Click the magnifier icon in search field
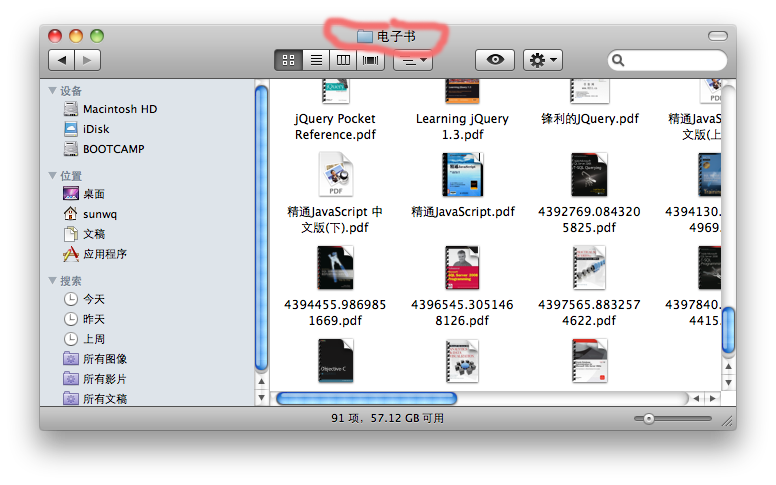Screen dimensions: 776x485 618,60
